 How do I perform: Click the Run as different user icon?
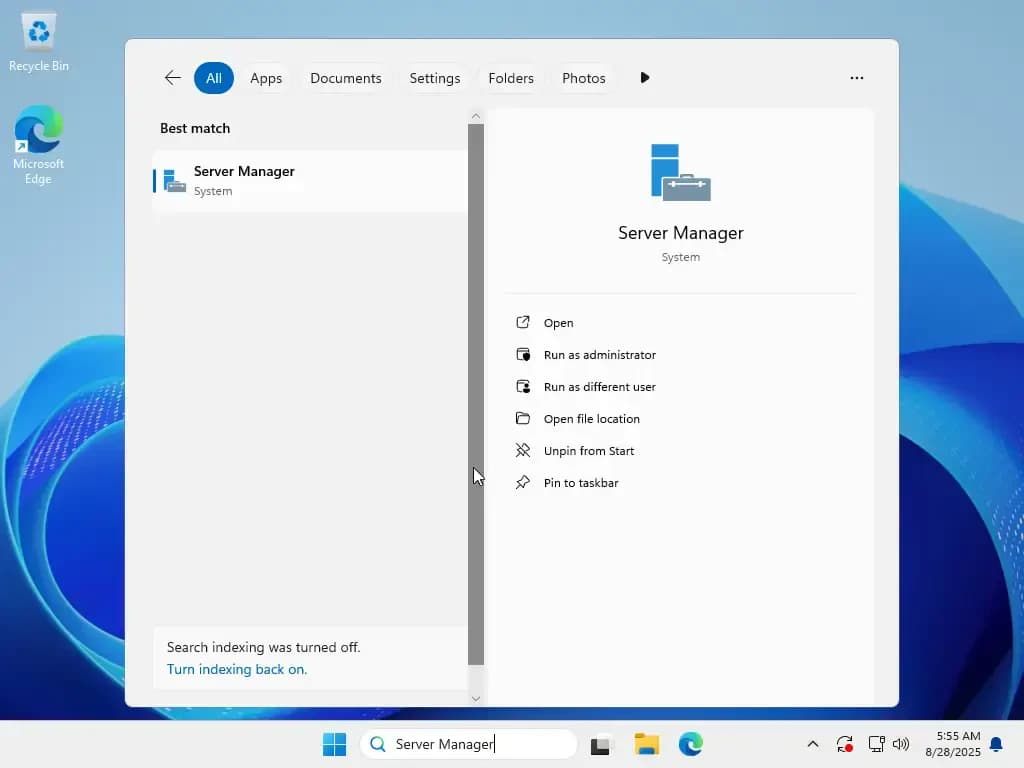[522, 386]
